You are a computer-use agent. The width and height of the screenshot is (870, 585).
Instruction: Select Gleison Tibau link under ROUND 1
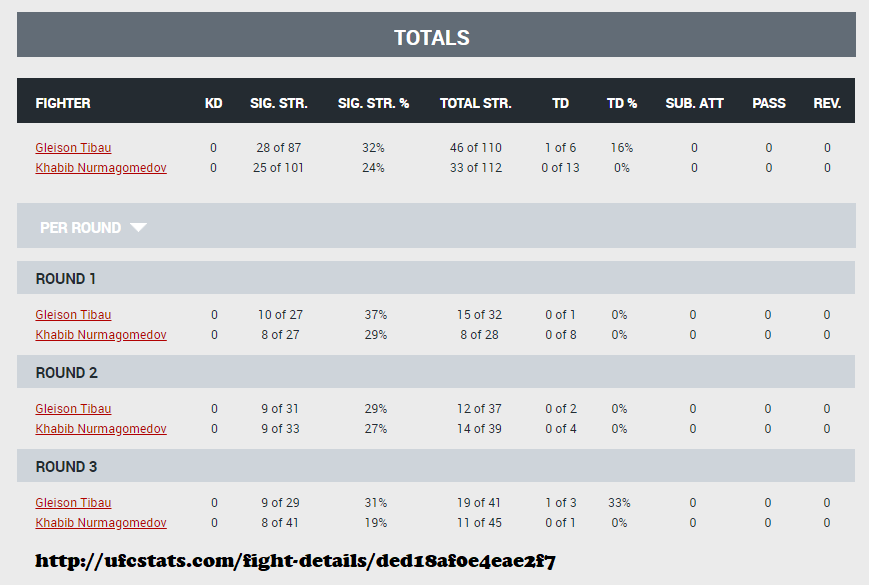pos(73,314)
